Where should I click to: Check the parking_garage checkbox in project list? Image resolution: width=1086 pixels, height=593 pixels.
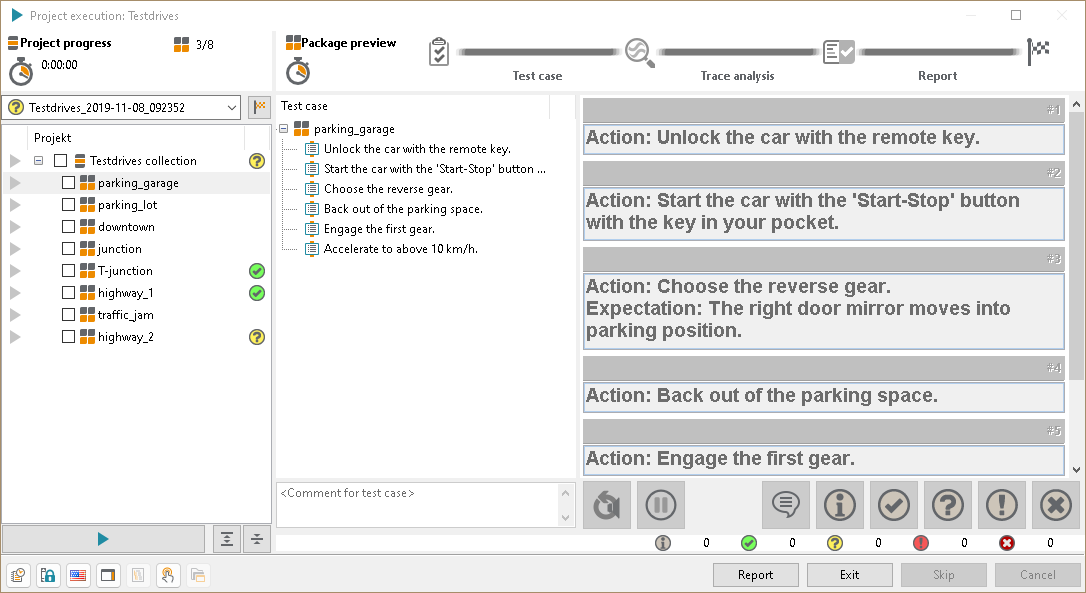(69, 183)
